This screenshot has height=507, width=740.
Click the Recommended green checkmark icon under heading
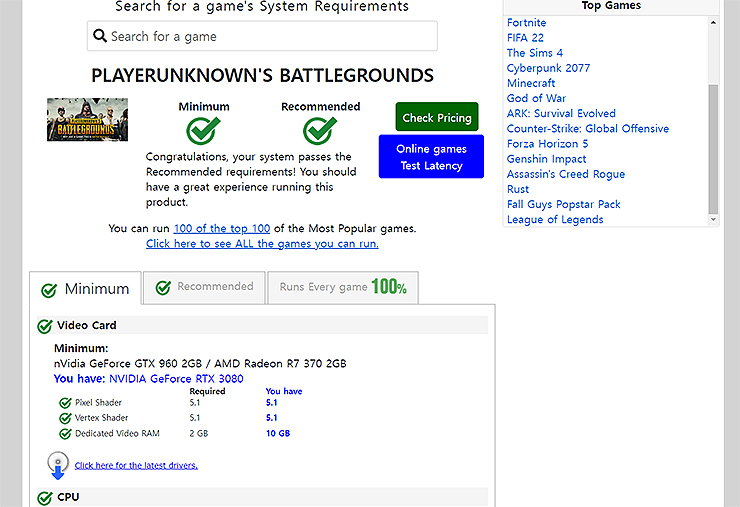click(320, 130)
